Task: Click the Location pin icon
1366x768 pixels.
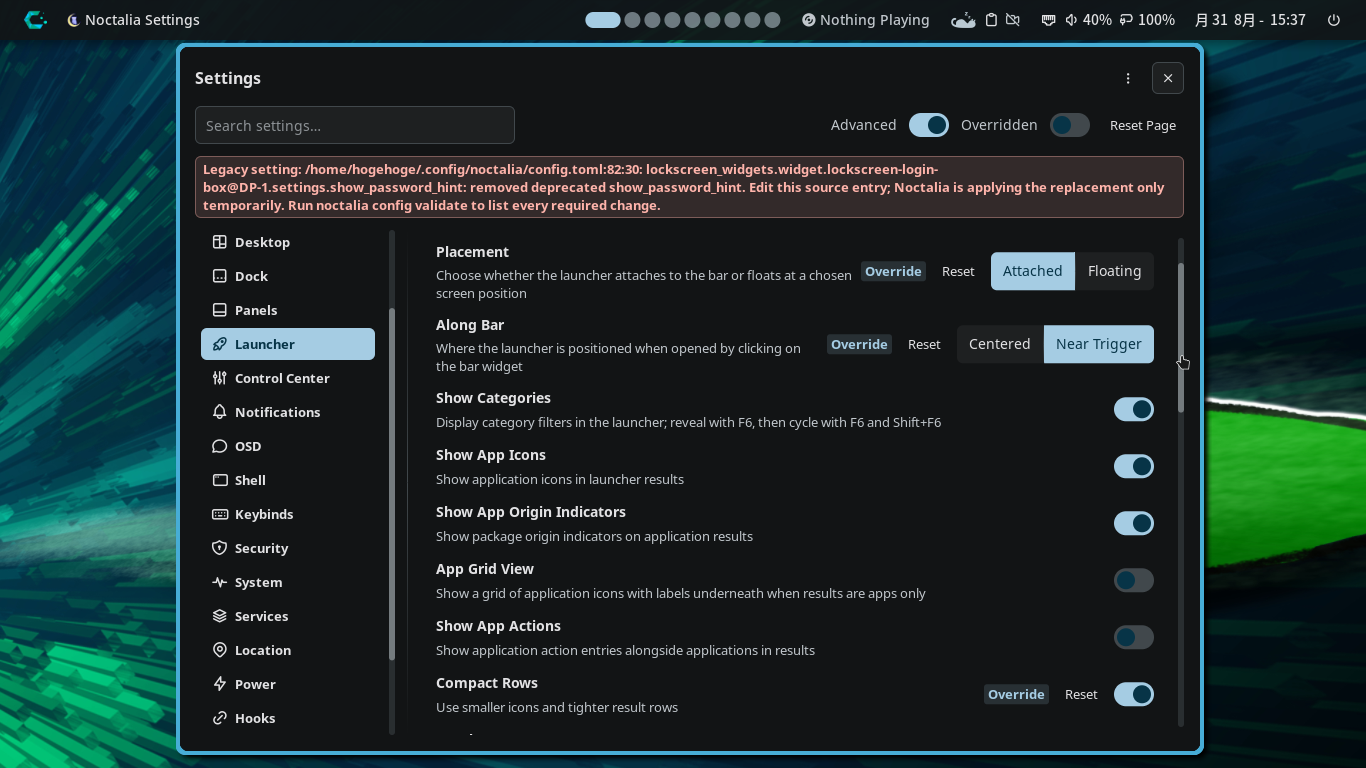Action: tap(220, 650)
